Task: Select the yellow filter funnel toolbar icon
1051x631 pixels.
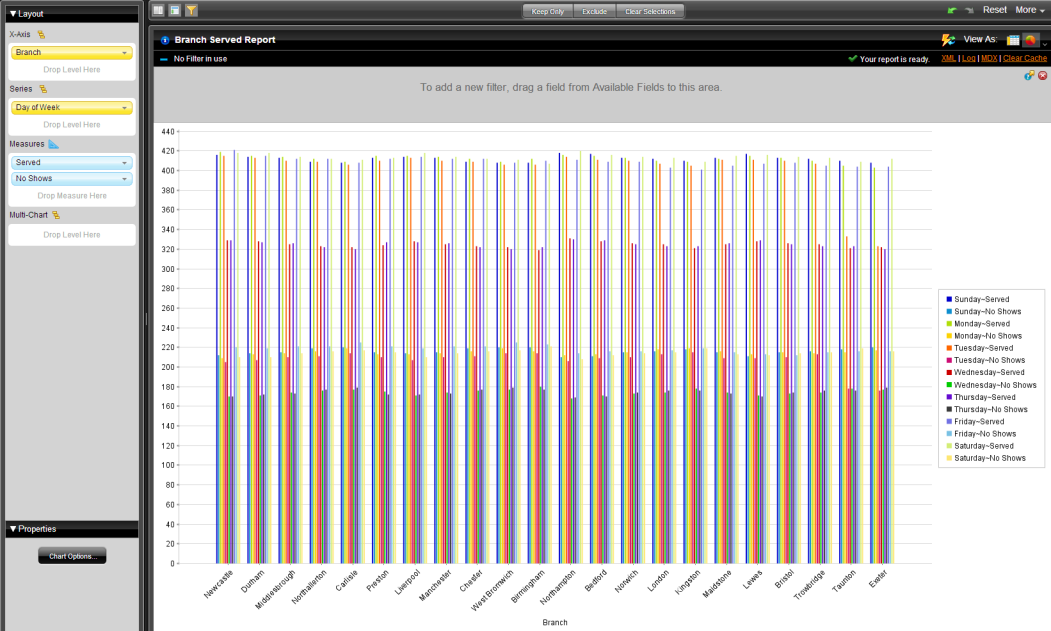Action: point(190,9)
